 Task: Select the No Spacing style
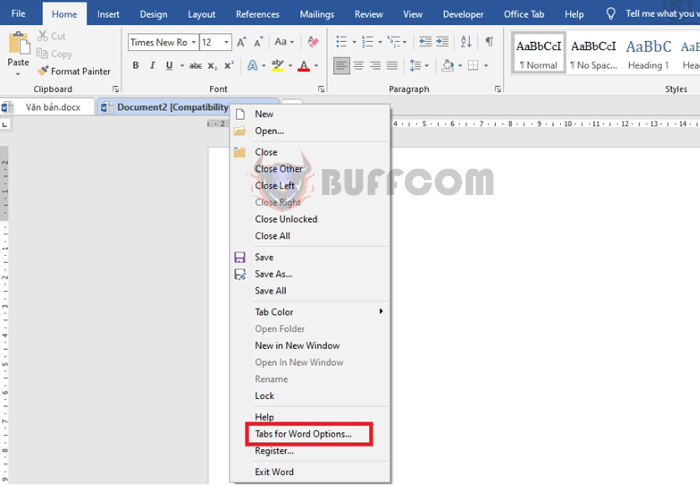593,54
